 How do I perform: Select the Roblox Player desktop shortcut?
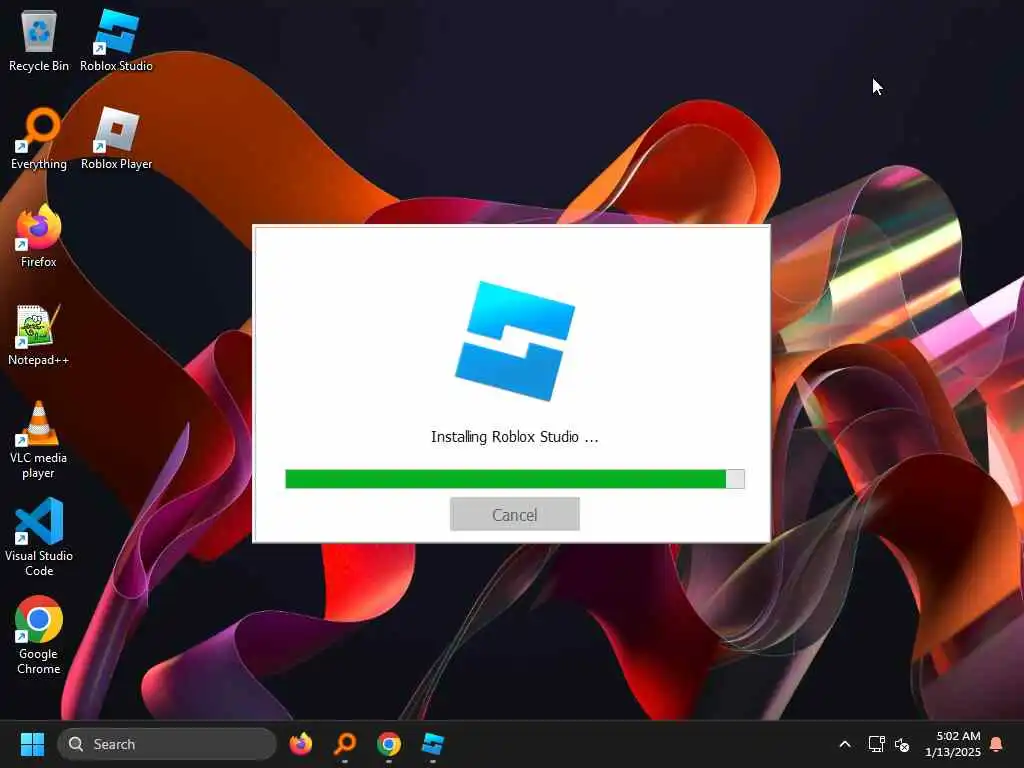tap(116, 138)
